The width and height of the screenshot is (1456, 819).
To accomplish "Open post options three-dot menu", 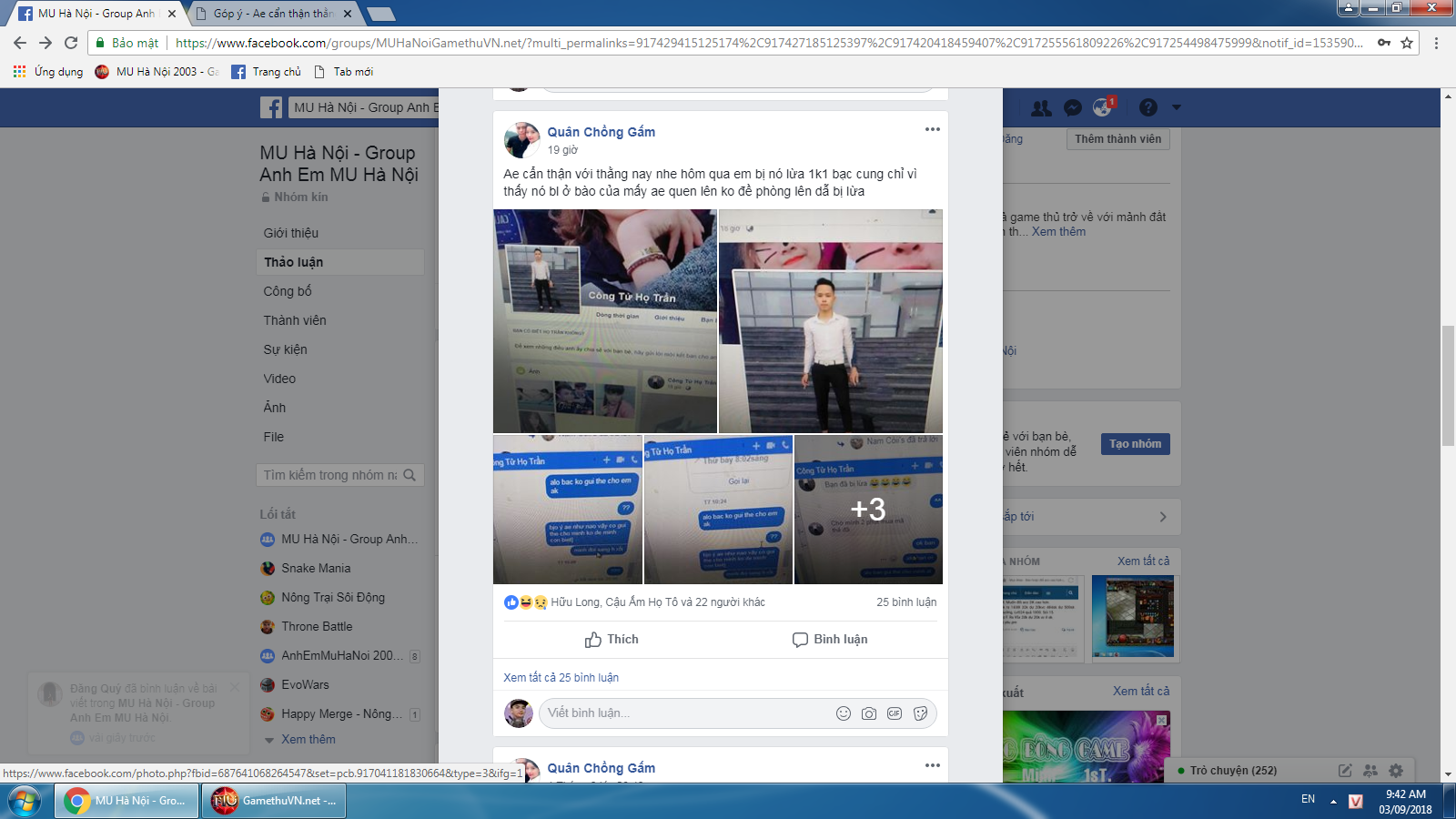I will tap(933, 129).
